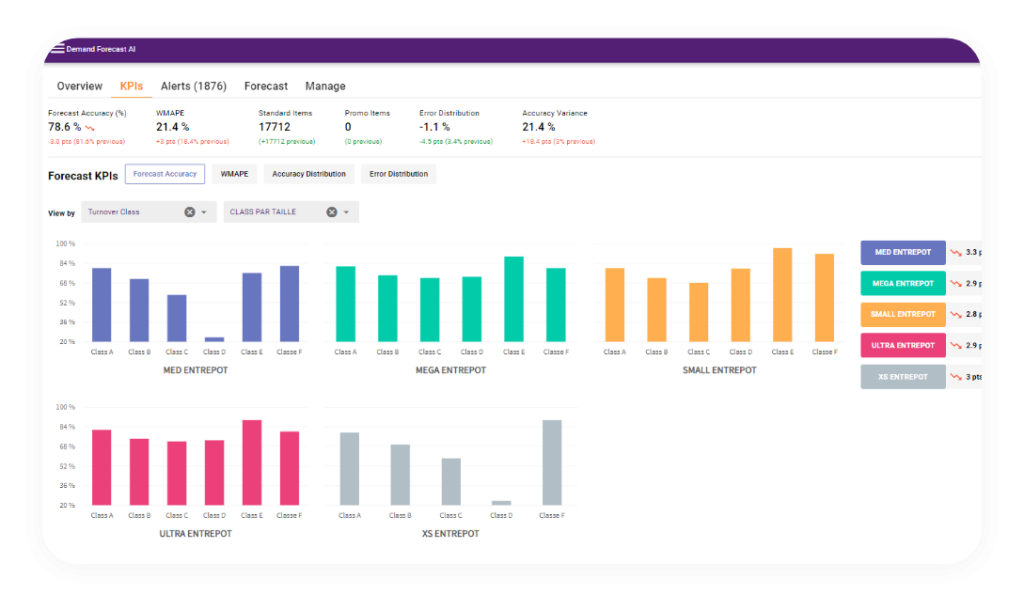
Task: Click the trend arrow next to SMALL ENTREPOT
Action: point(955,315)
